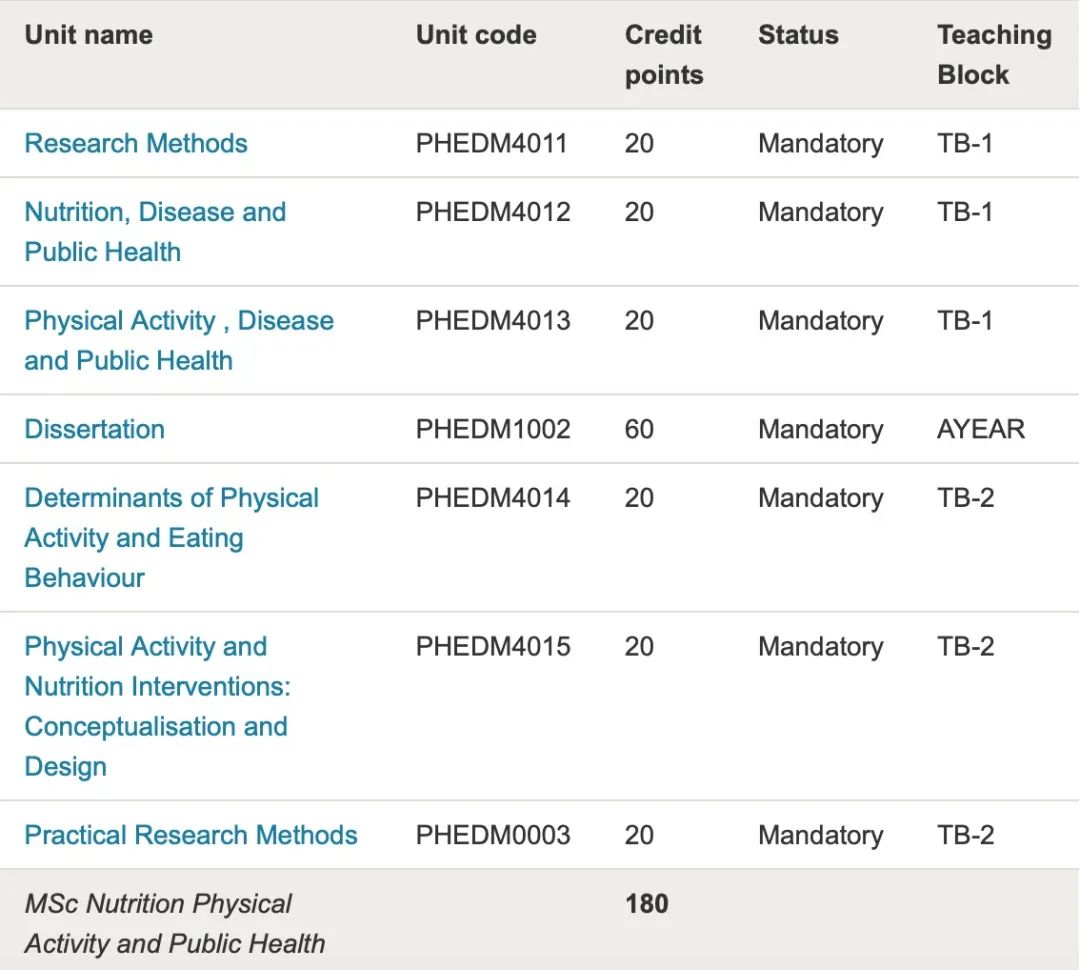Screen dimensions: 1080x970
Task: Click the 60 credit points cell
Action: 639,429
